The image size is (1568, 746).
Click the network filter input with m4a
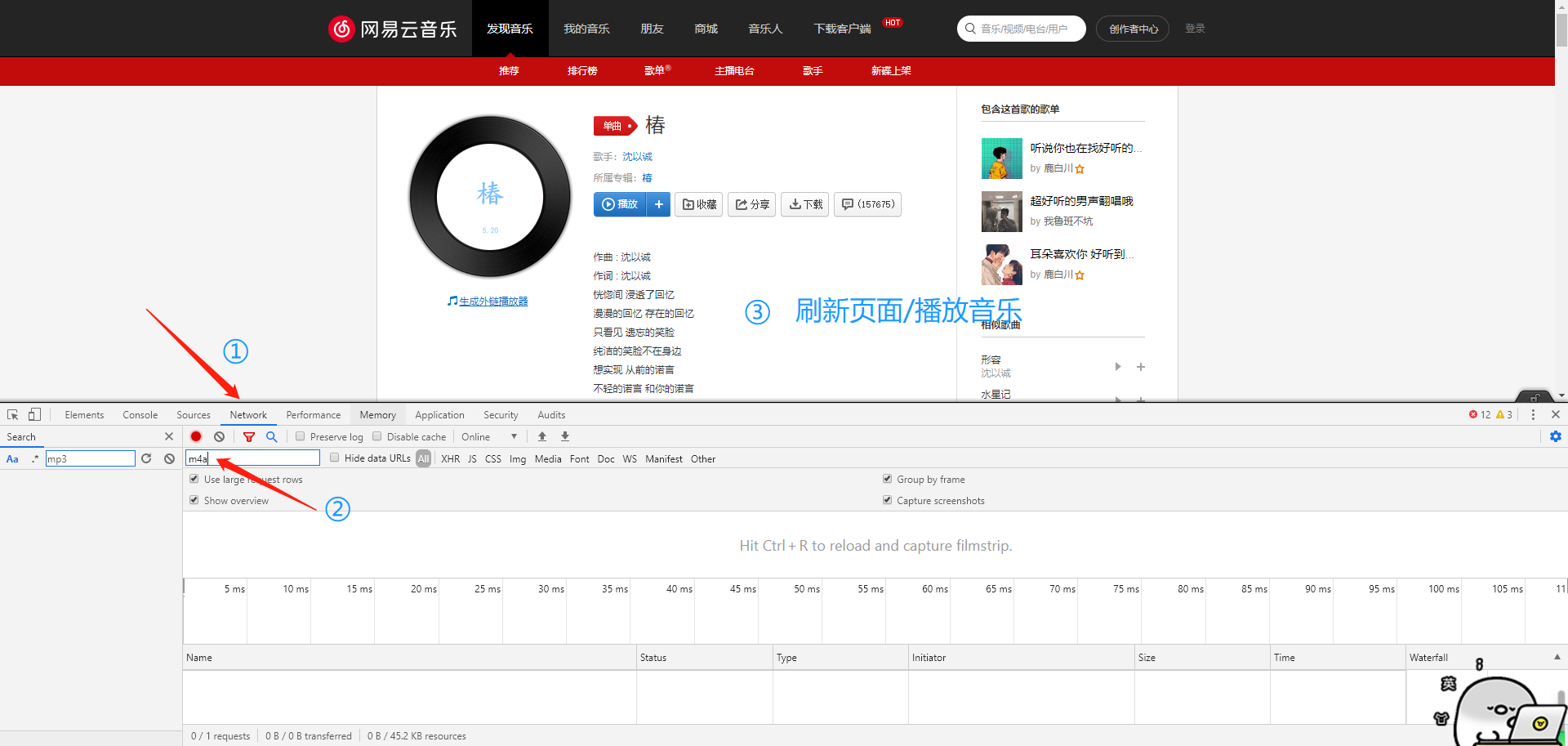tap(253, 458)
